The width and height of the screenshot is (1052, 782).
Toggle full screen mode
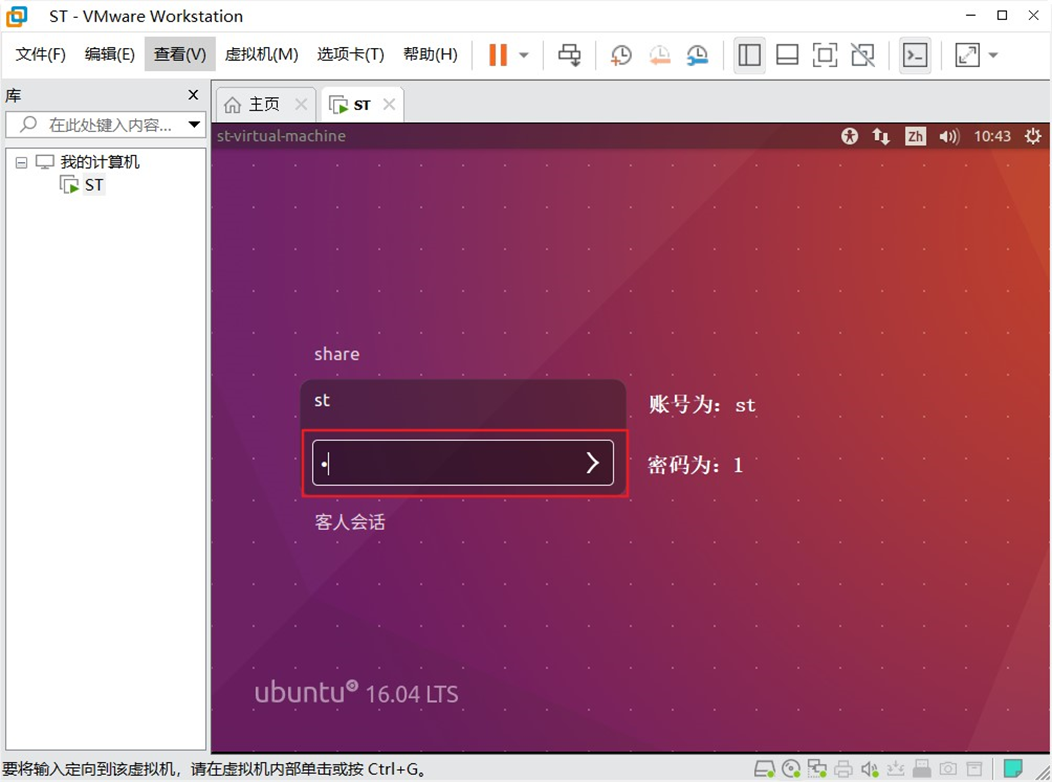[x=824, y=54]
